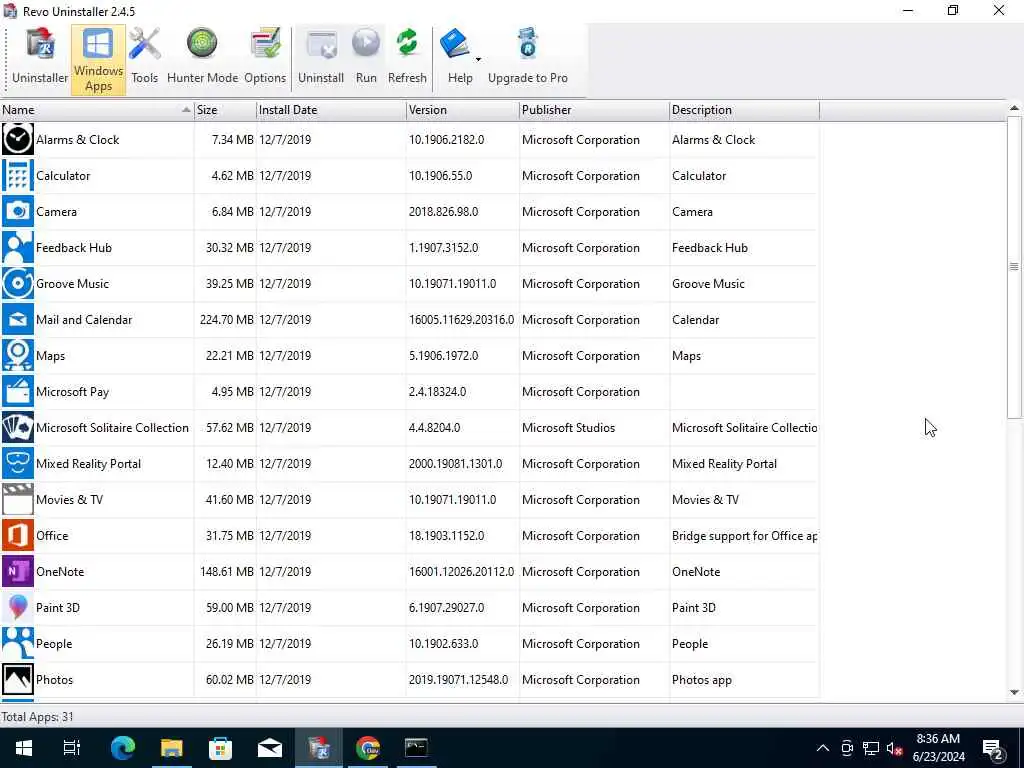Select the Paint 3D app icon

coord(18,607)
